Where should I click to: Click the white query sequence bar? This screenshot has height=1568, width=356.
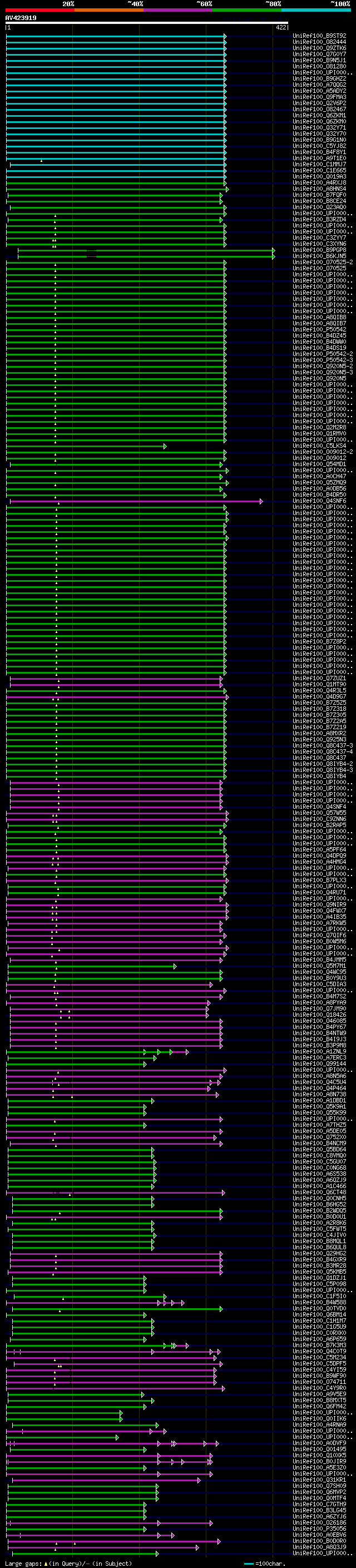147,23
